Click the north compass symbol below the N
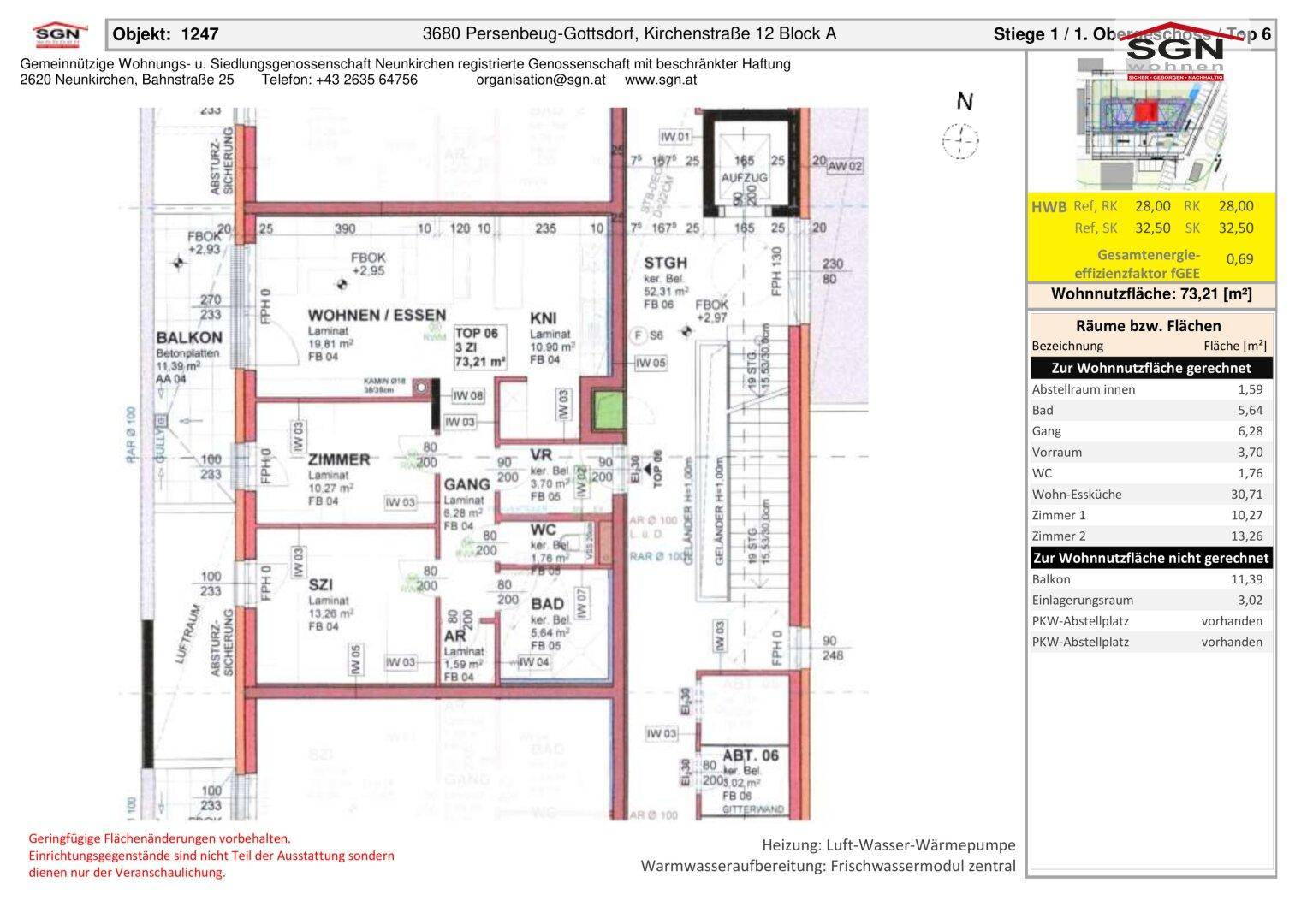Image resolution: width=1307 pixels, height=924 pixels. click(x=961, y=141)
